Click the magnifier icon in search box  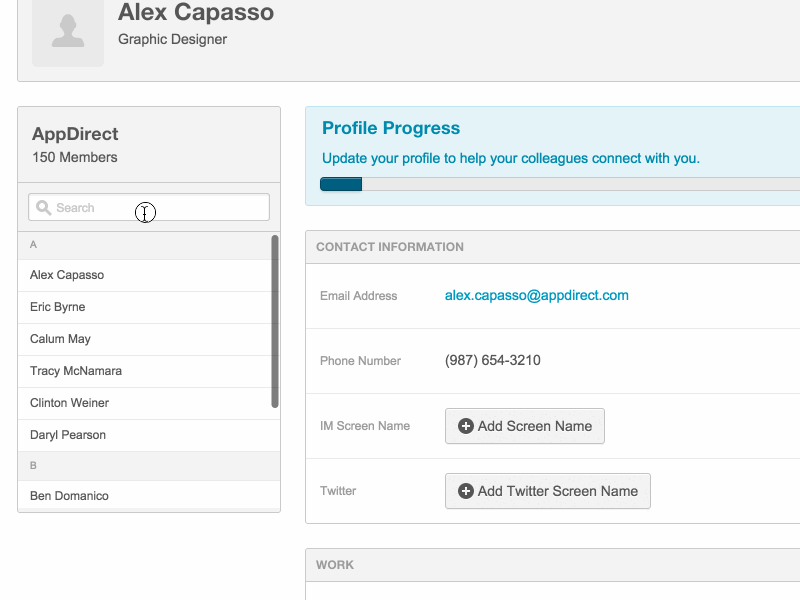(43, 208)
